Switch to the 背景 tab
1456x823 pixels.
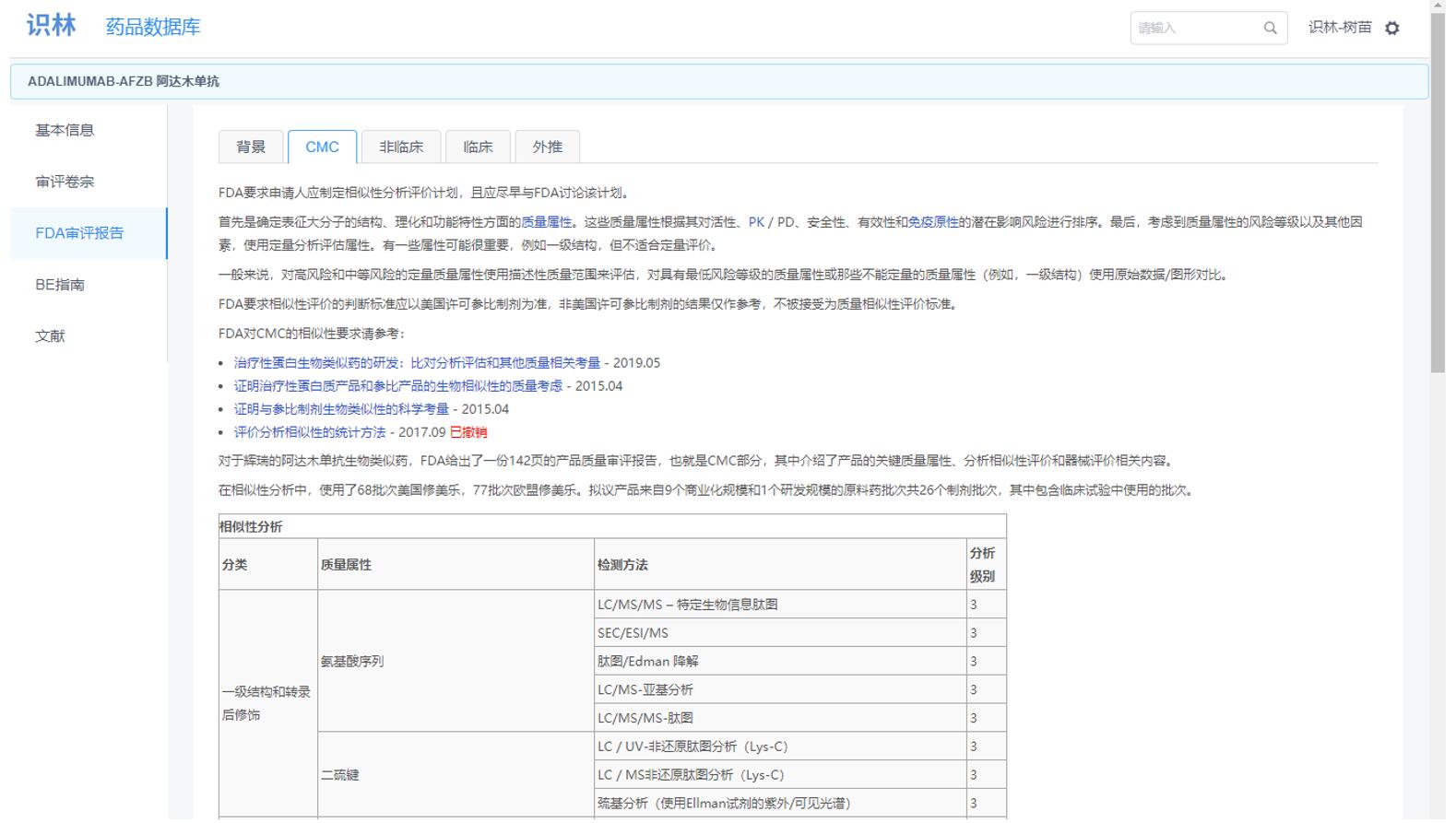click(x=251, y=147)
